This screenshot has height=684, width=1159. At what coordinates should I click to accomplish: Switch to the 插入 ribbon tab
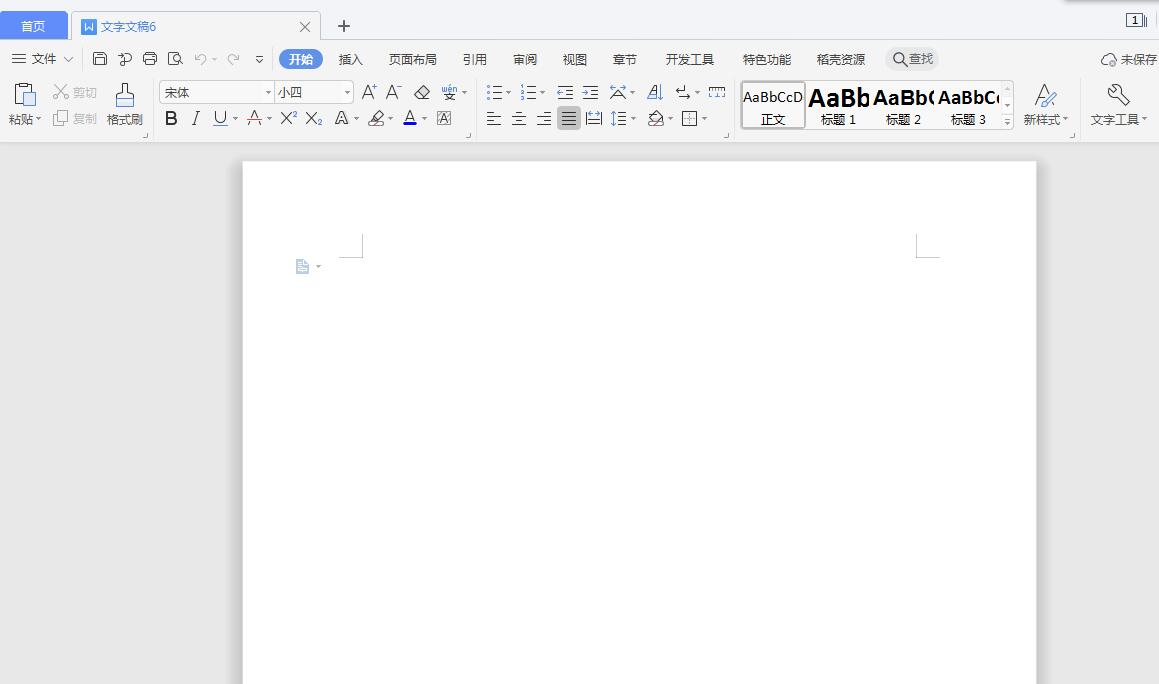click(350, 59)
